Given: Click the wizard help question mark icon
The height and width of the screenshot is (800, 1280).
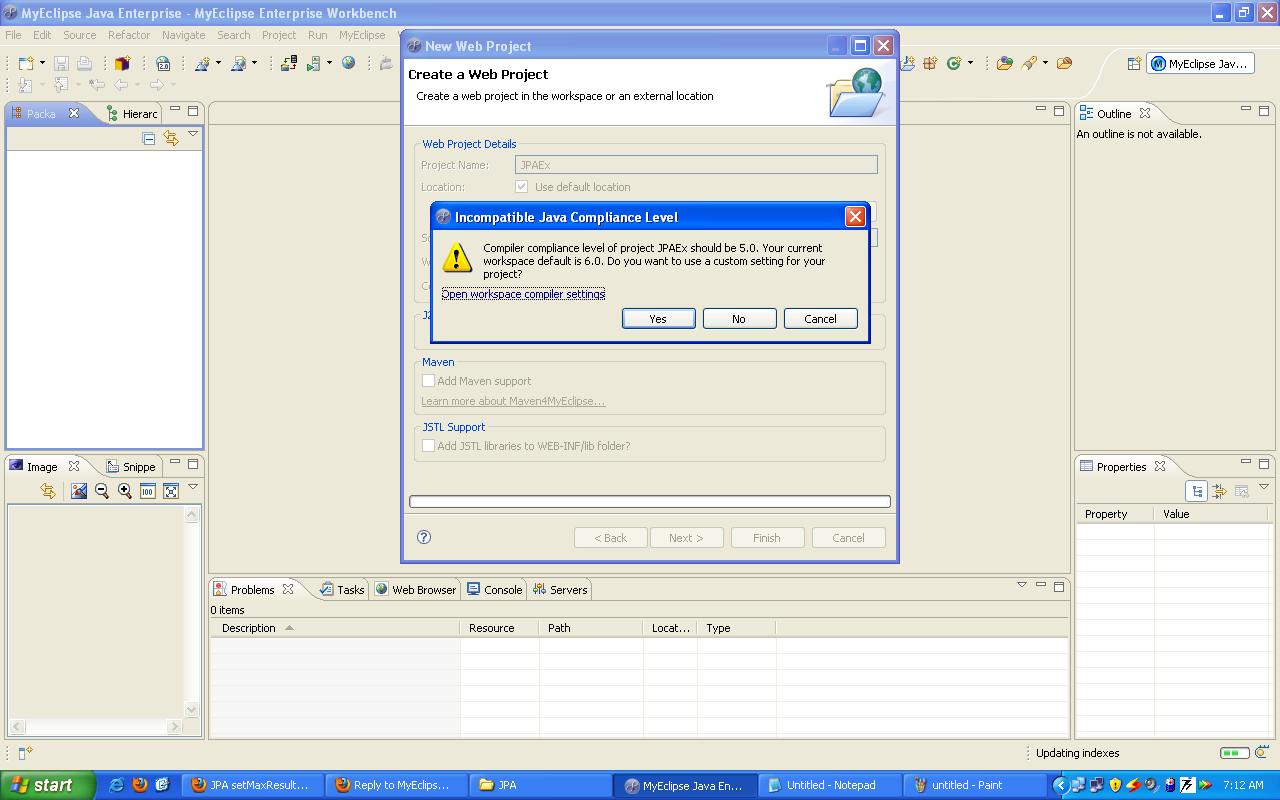Looking at the screenshot, I should pyautogui.click(x=424, y=537).
